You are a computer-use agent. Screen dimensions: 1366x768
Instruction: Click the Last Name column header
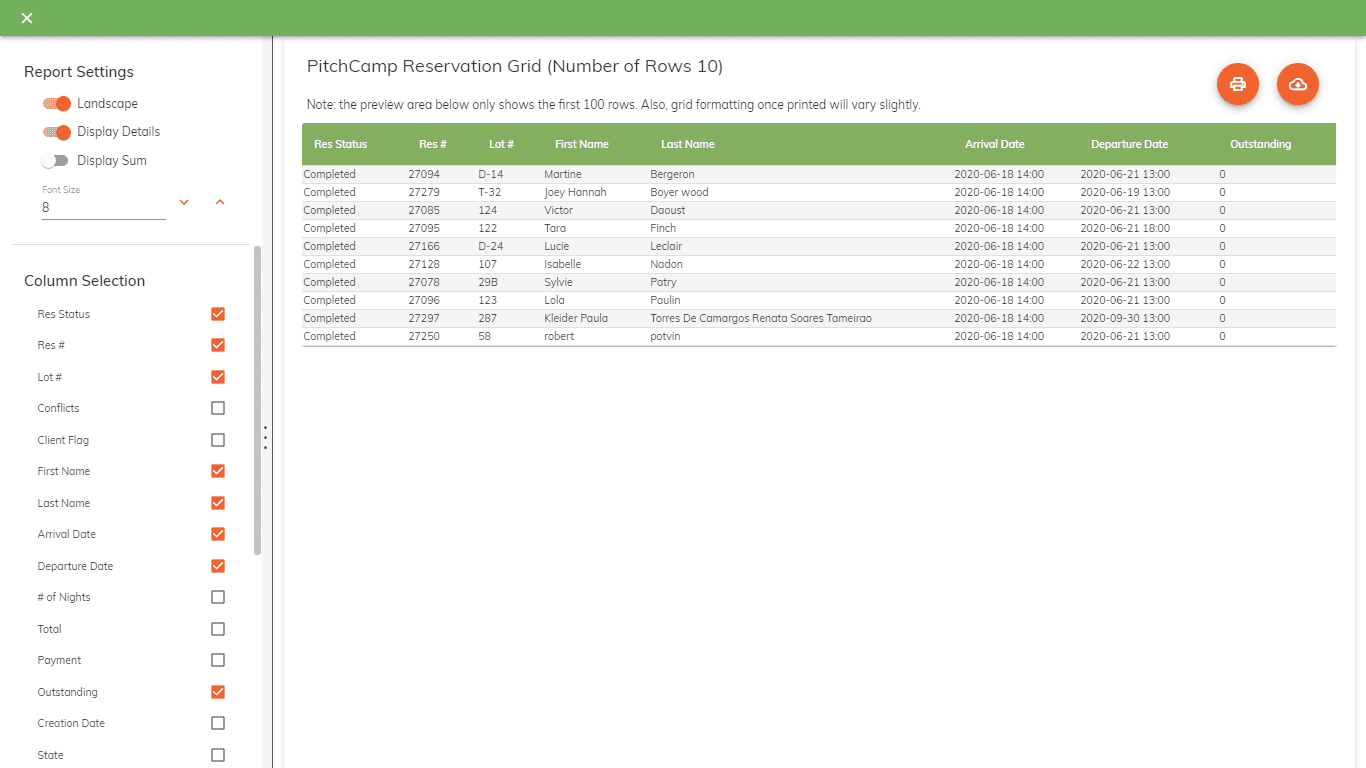tap(688, 144)
